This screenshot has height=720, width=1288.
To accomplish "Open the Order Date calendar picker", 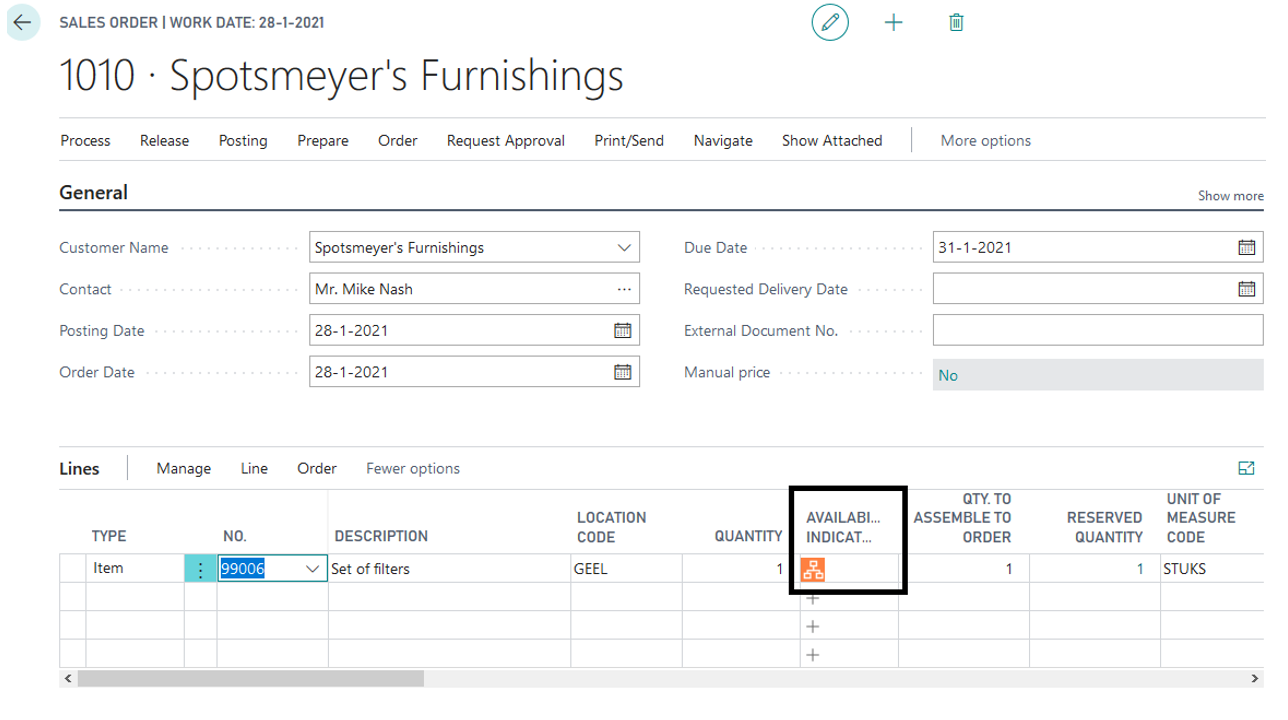I will pos(622,372).
